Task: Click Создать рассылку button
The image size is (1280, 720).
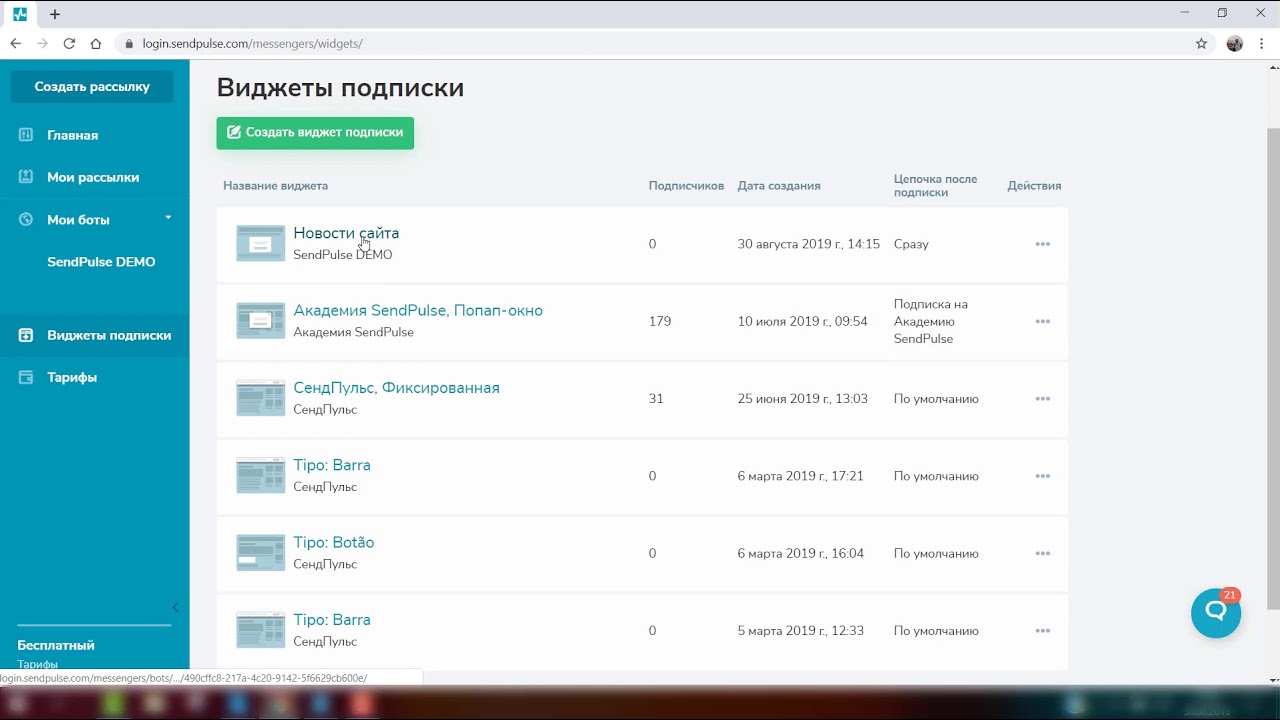Action: [x=92, y=86]
